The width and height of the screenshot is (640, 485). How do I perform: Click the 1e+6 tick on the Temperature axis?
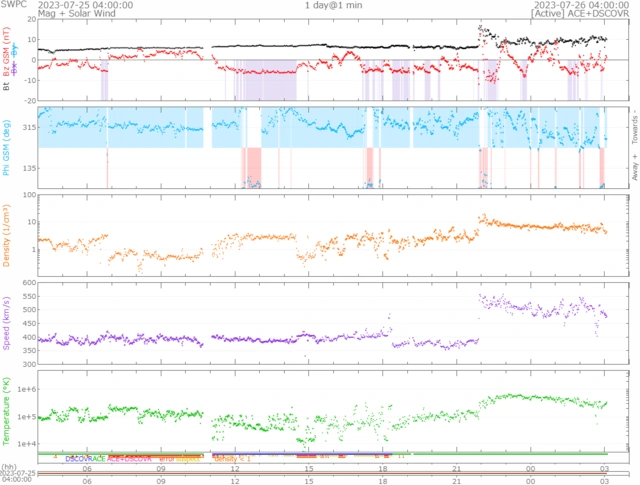coord(27,389)
